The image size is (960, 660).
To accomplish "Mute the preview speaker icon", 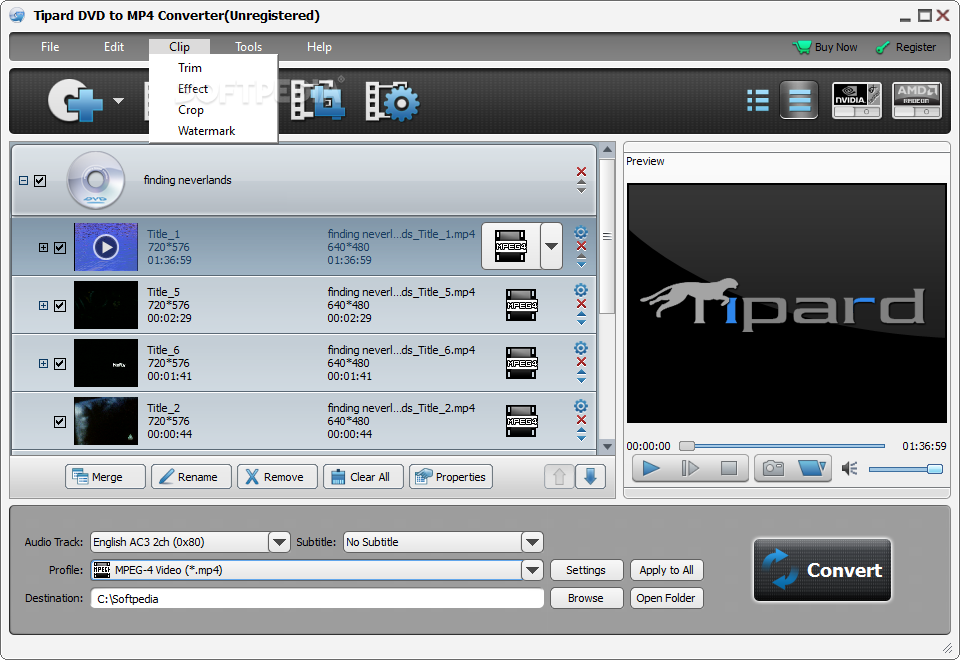I will pyautogui.click(x=849, y=469).
